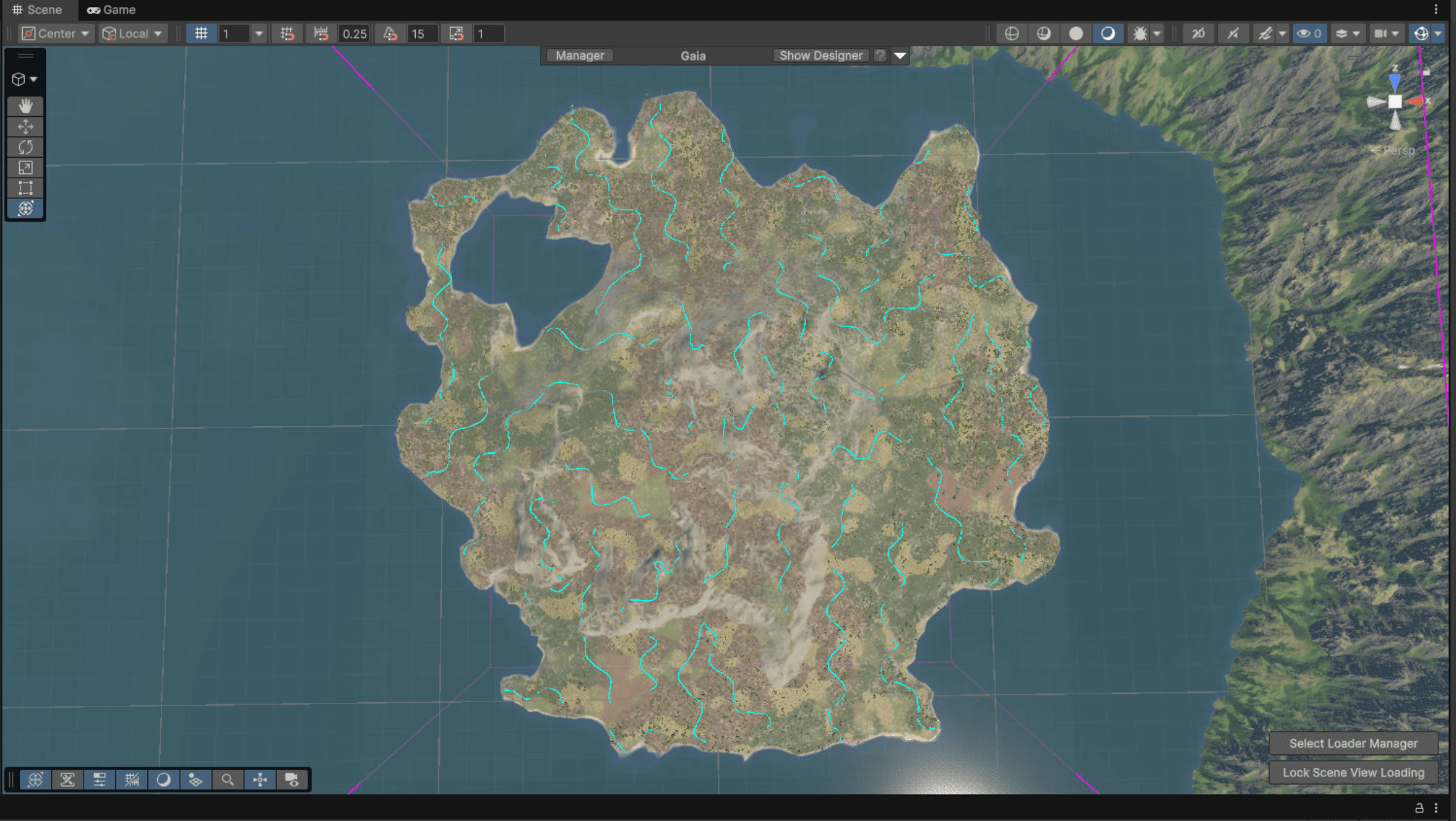
Task: Click the debug draw mode bug icon
Action: pyautogui.click(x=1140, y=33)
